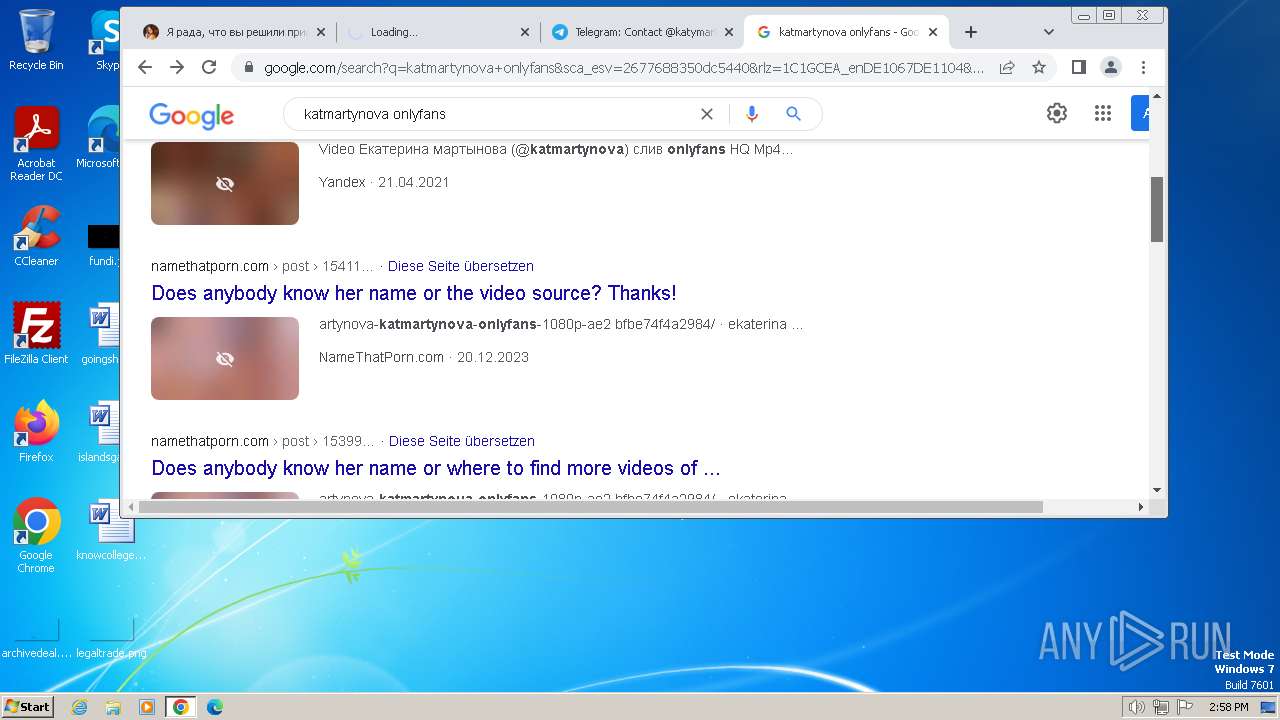
Task: Open the Recycle Bin desktop icon
Action: [x=36, y=40]
